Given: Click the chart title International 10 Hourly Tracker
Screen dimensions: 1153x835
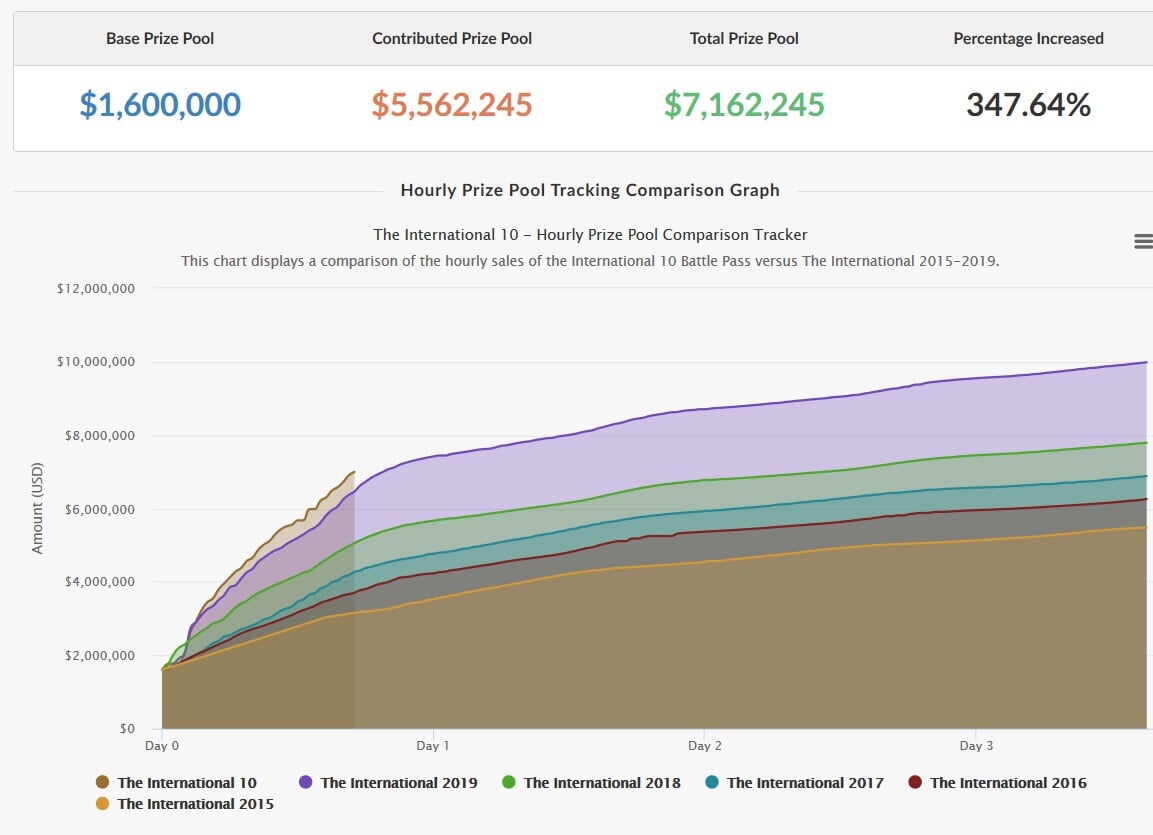Looking at the screenshot, I should point(590,234).
